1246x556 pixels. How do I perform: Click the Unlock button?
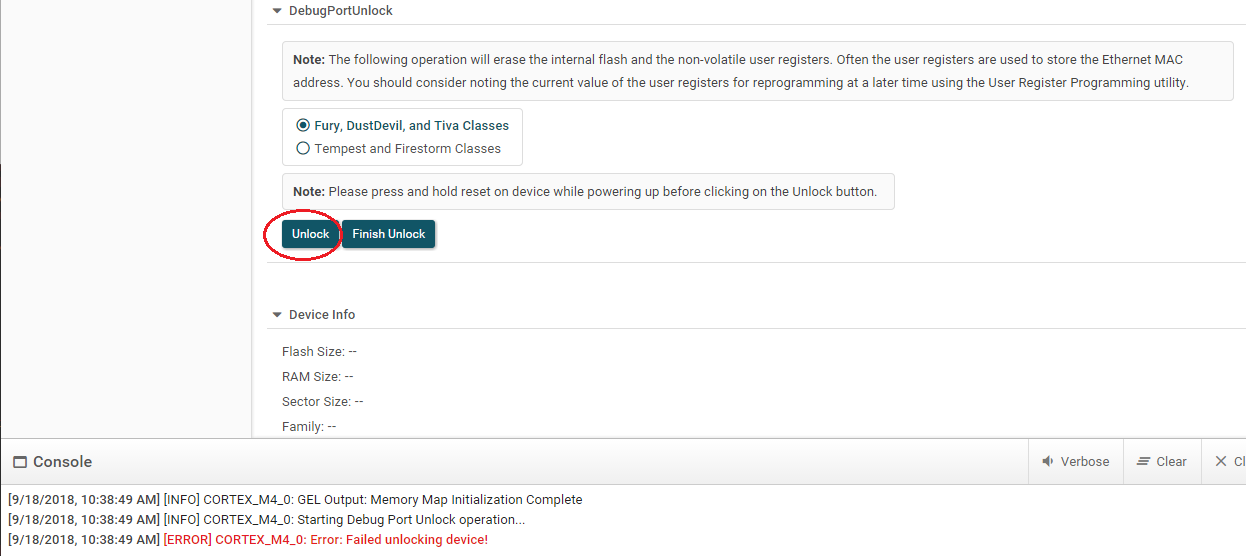310,234
